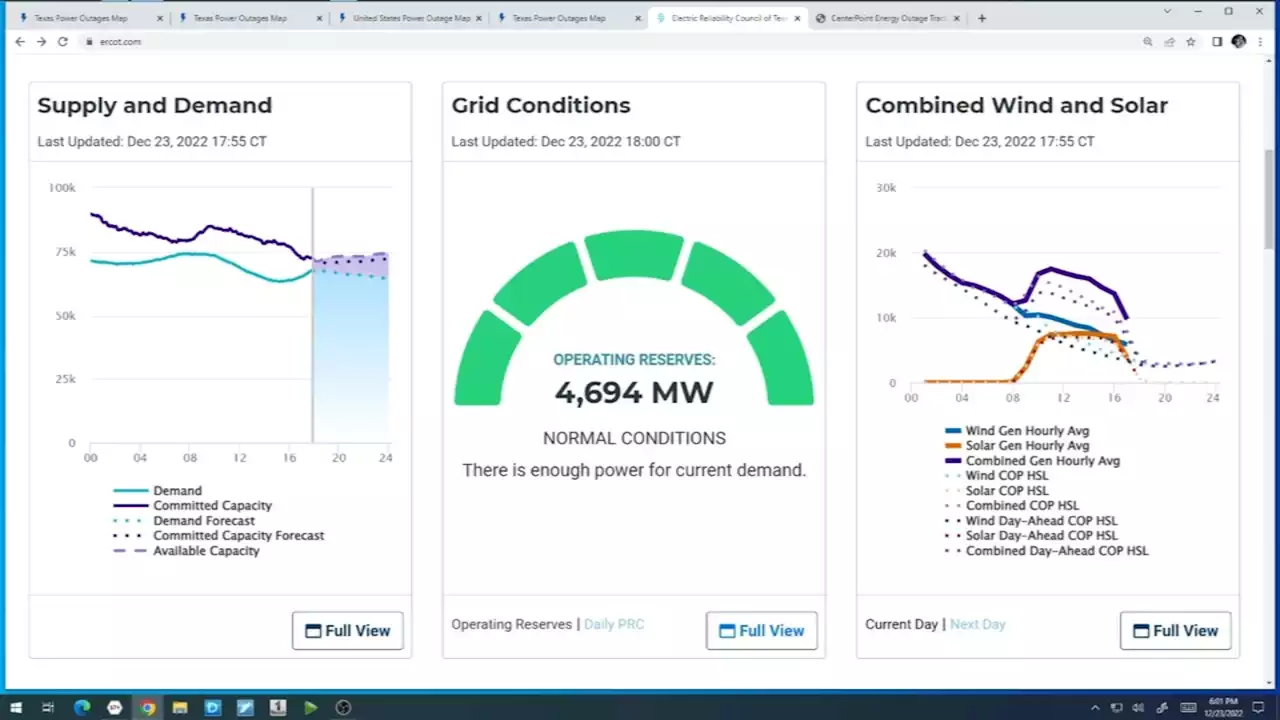Viewport: 1280px width, 720px height.
Task: Toggle the Committed Capacity Forecast legend entry
Action: click(218, 536)
